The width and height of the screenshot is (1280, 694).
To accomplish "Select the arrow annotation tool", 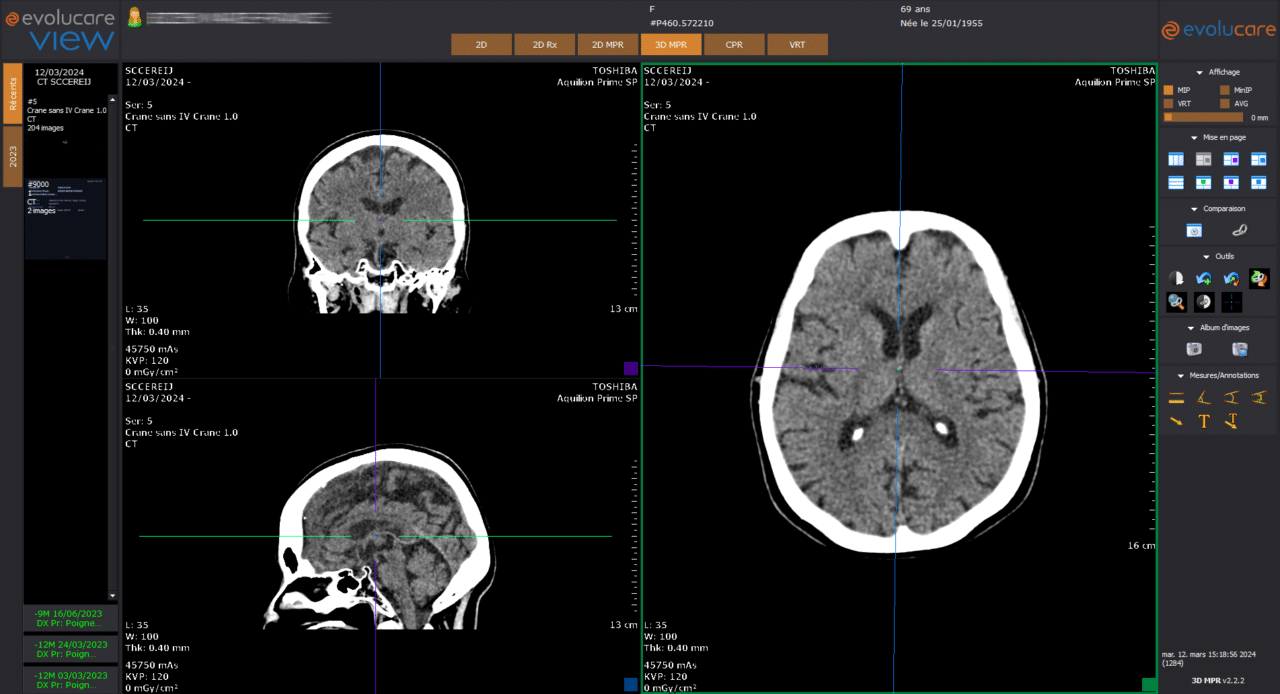I will pyautogui.click(x=1176, y=421).
